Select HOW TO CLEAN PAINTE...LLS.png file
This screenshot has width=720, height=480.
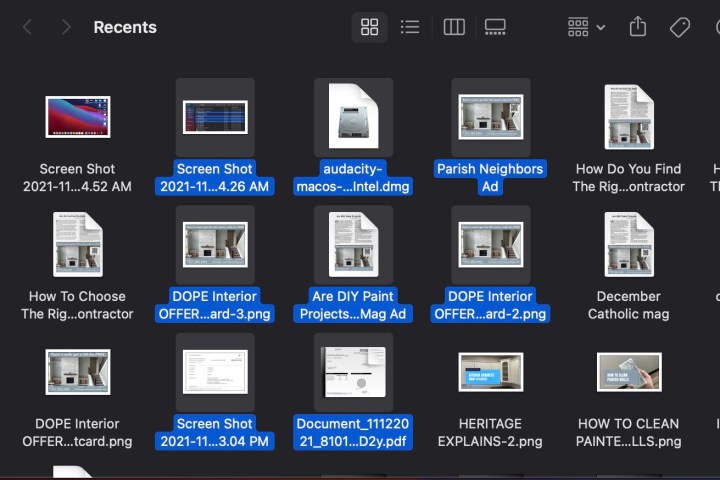click(x=628, y=372)
